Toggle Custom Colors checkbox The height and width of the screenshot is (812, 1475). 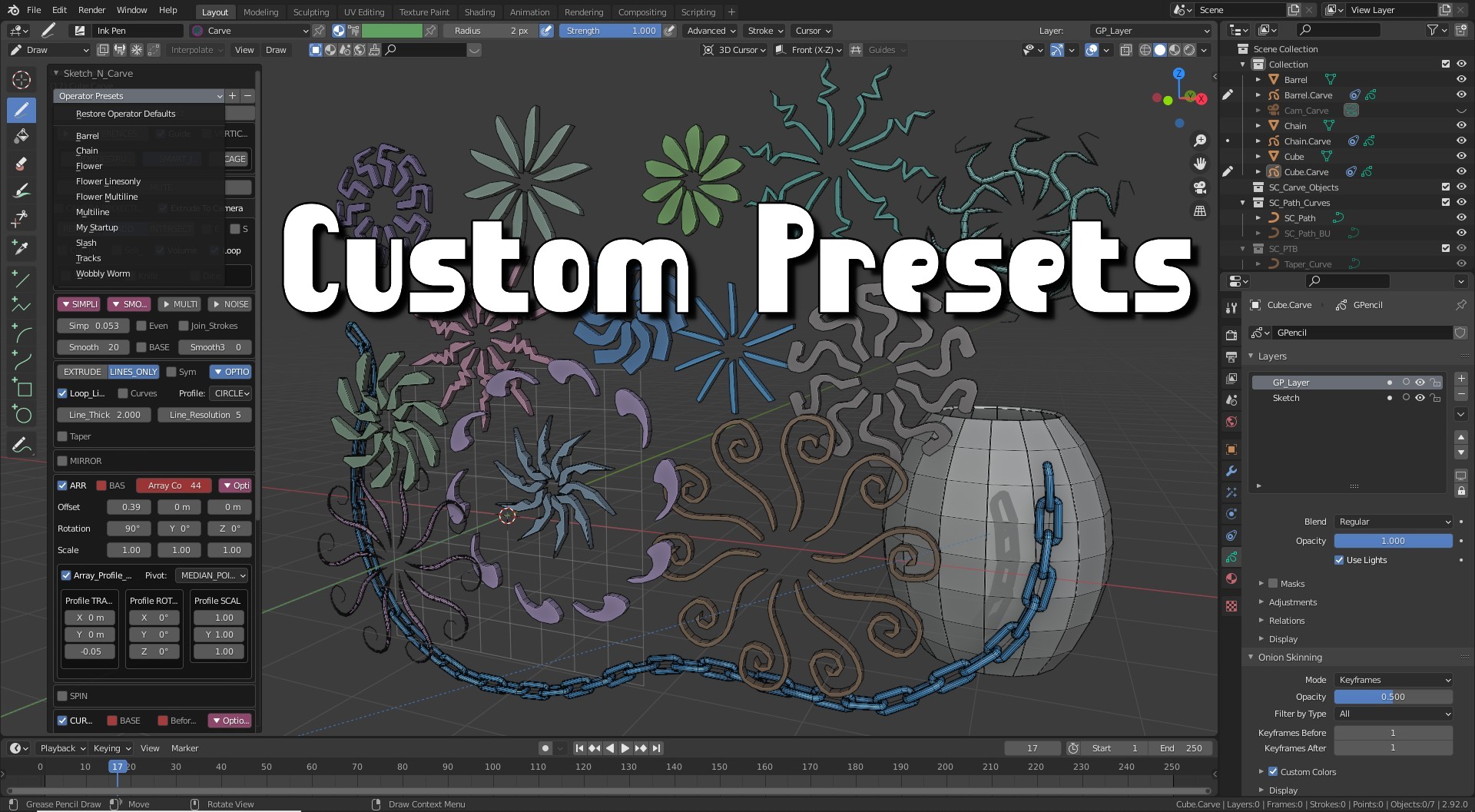point(1273,771)
